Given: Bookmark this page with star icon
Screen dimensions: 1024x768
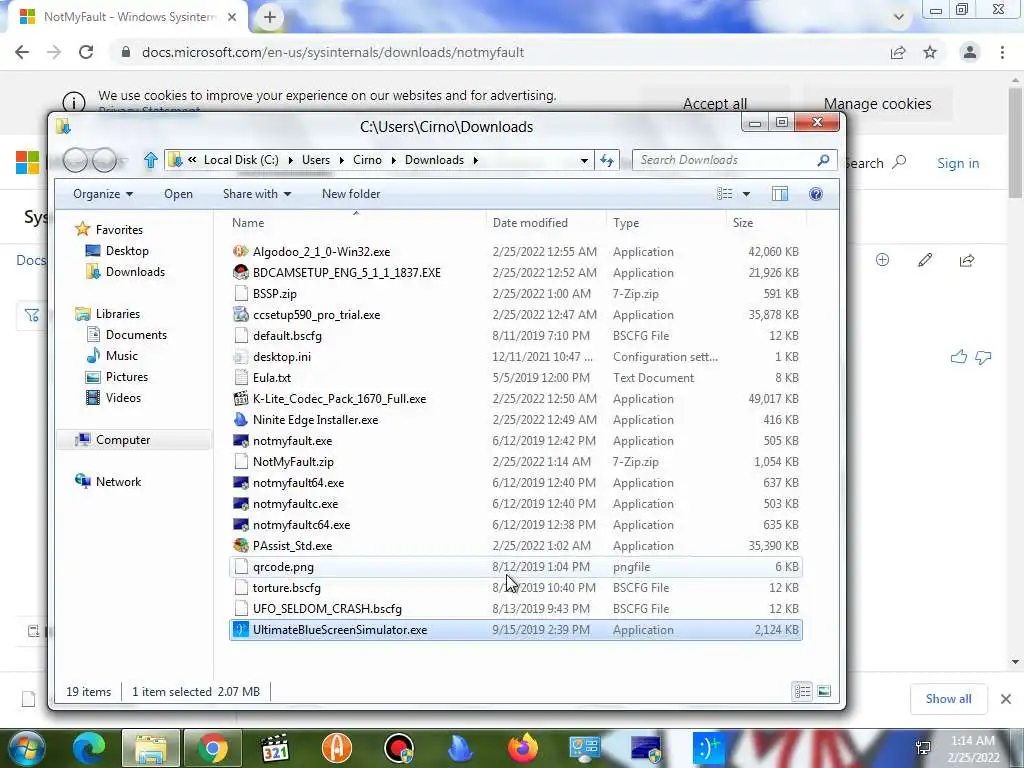Looking at the screenshot, I should (x=930, y=52).
